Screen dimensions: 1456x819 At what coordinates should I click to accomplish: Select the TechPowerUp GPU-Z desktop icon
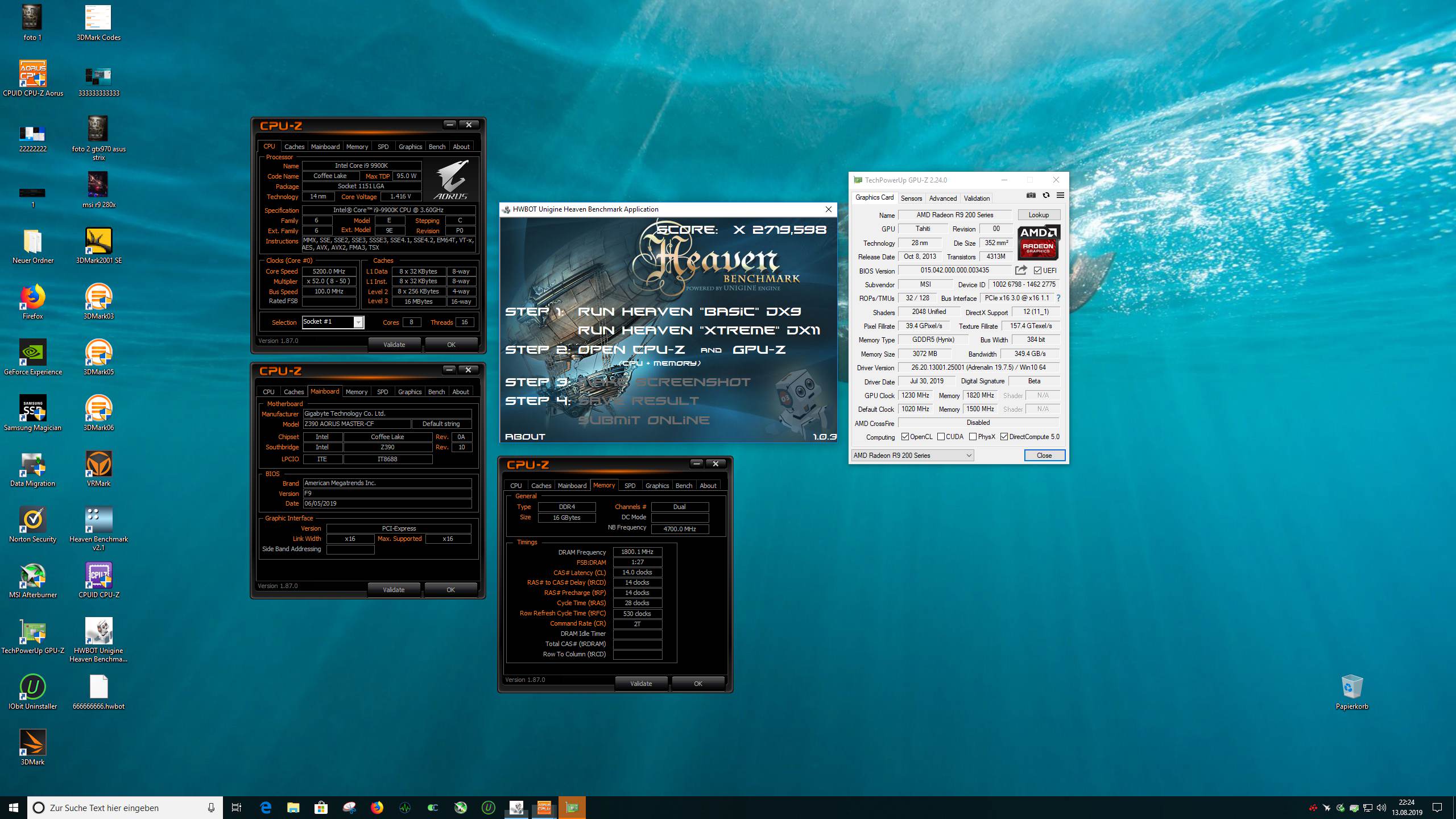click(33, 636)
